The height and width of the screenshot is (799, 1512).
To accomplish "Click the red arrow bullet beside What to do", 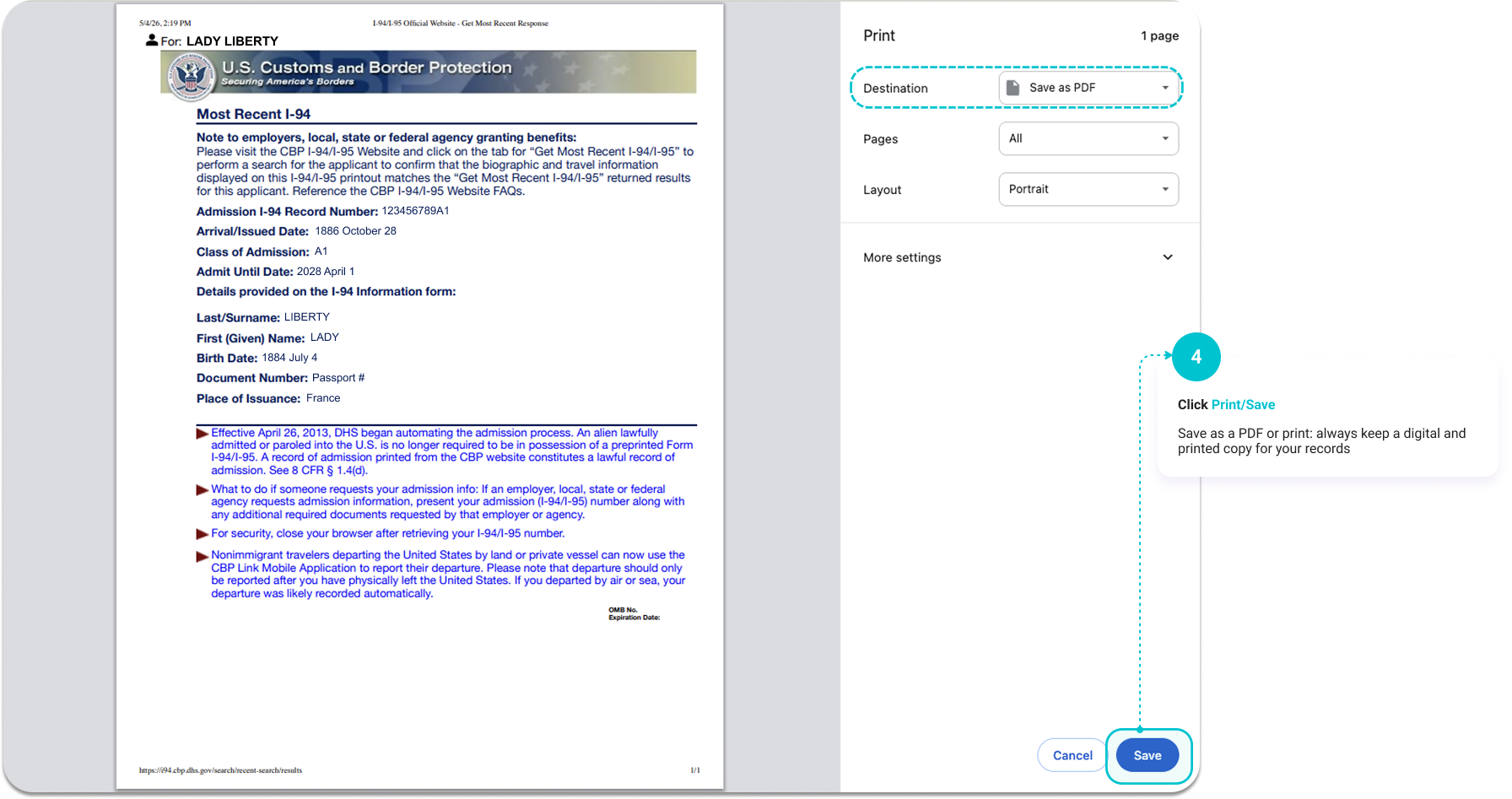I will point(202,490).
